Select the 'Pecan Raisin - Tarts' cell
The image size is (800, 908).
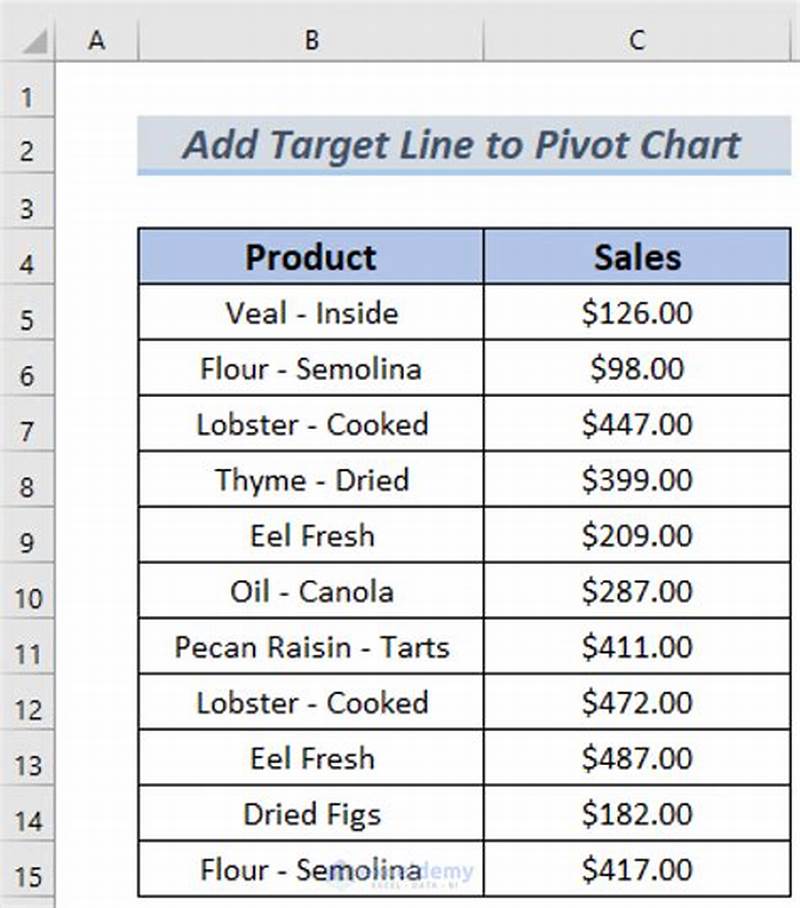(x=312, y=648)
